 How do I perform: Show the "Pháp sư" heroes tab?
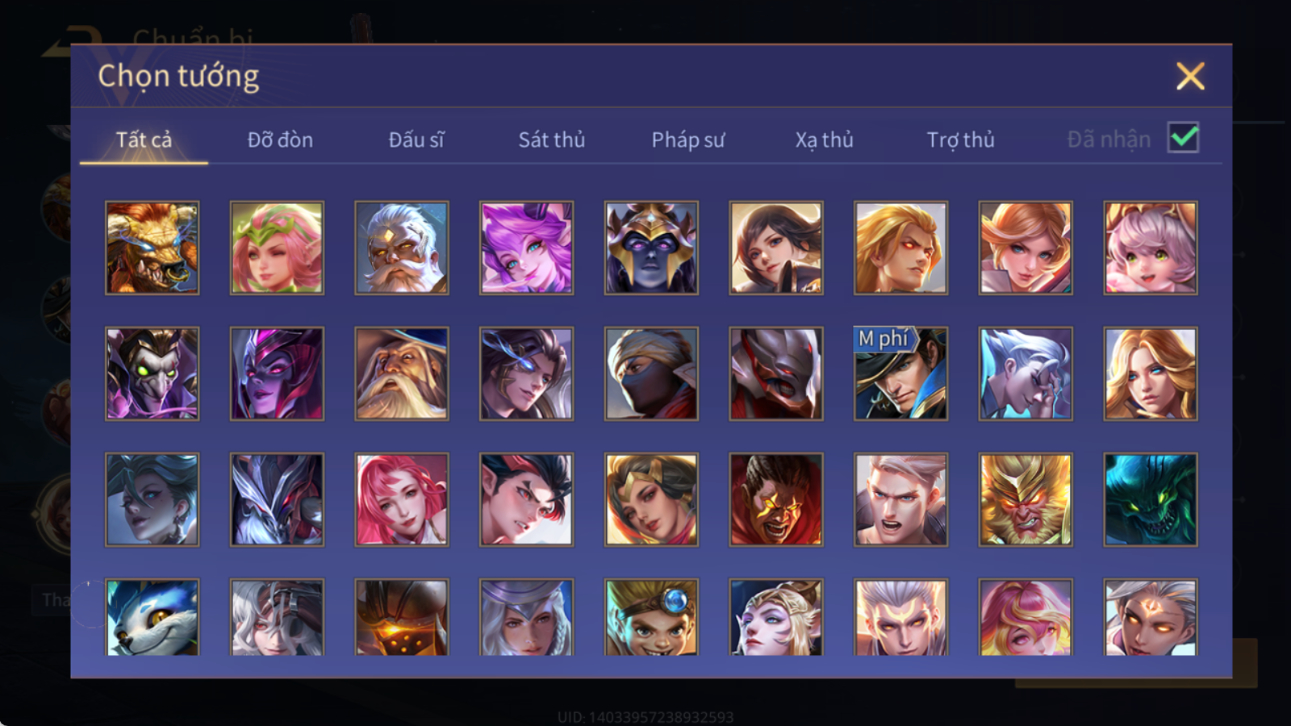688,140
